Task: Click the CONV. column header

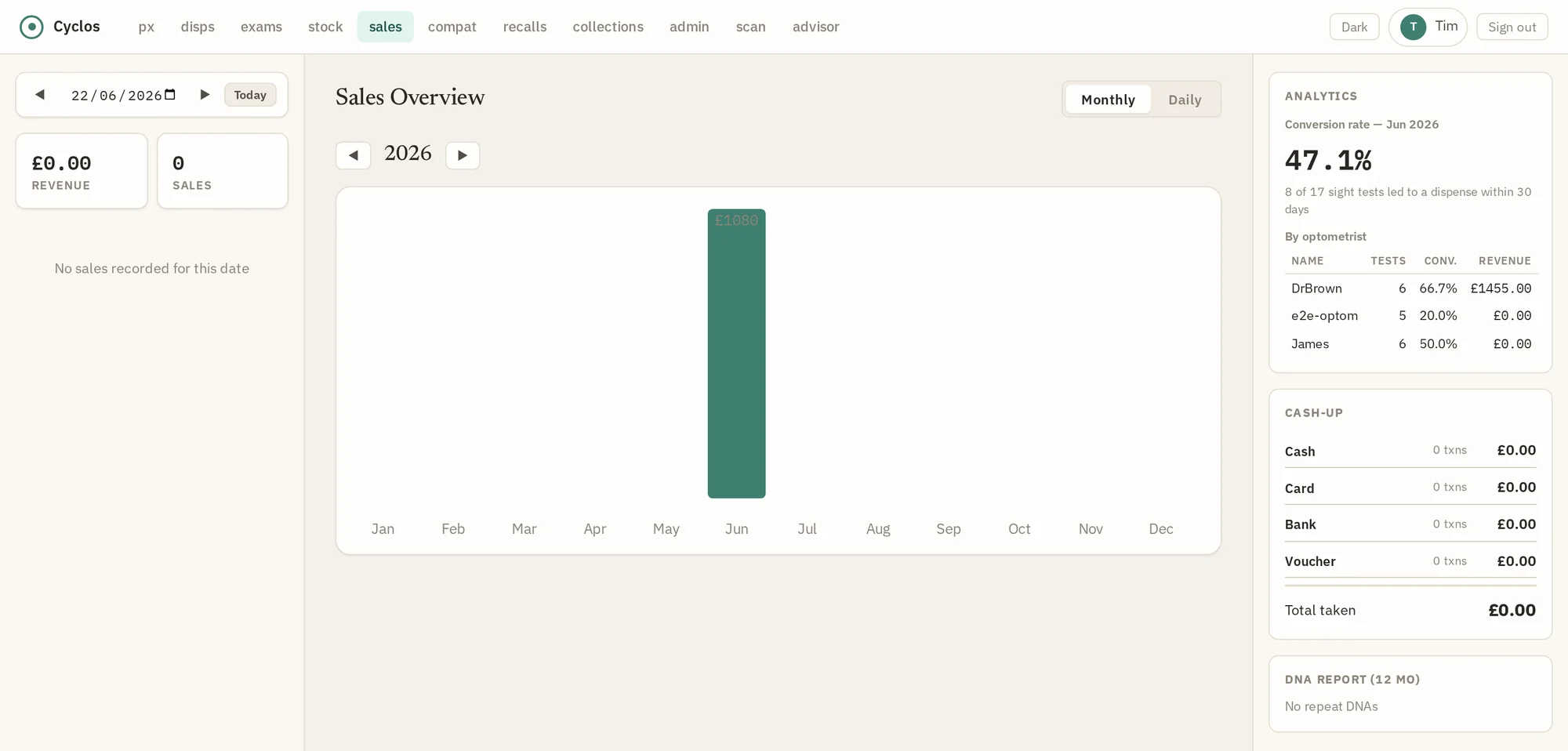Action: (1440, 261)
